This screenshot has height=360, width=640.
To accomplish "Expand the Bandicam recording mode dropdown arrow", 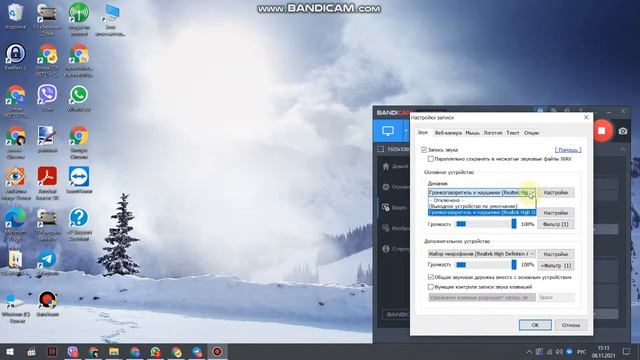I will (x=406, y=131).
